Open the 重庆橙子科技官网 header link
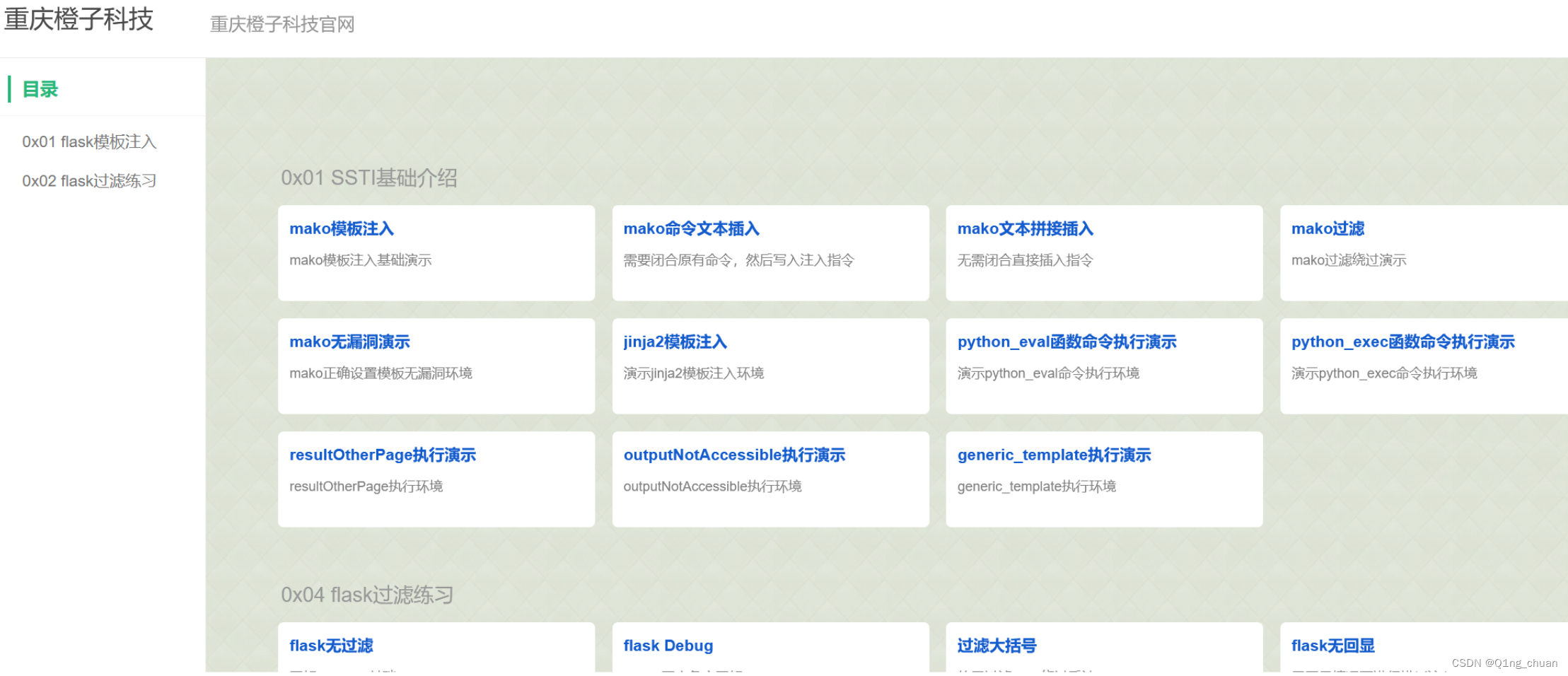Screen dimensions: 1568x676 [x=281, y=25]
